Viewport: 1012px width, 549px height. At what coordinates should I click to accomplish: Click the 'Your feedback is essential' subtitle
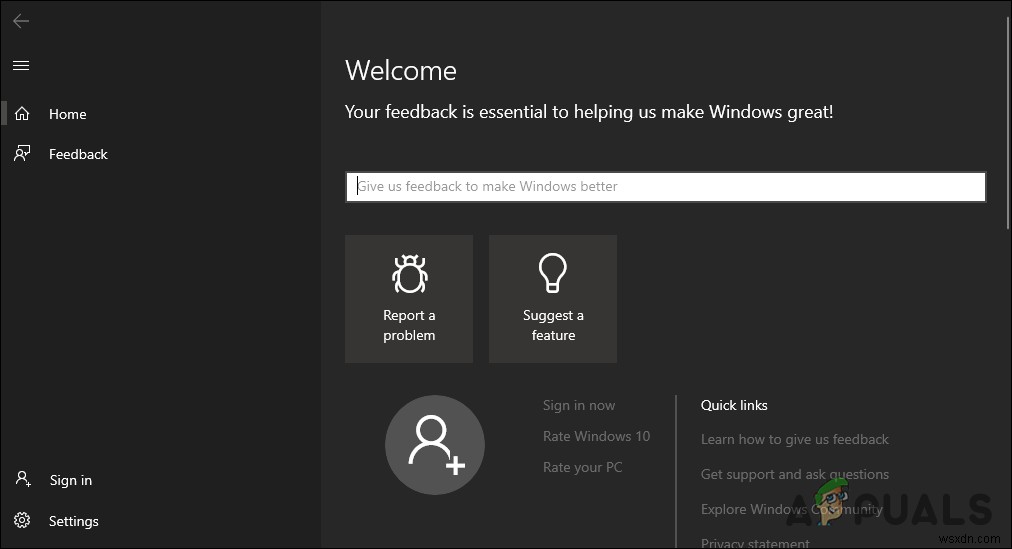pos(589,112)
